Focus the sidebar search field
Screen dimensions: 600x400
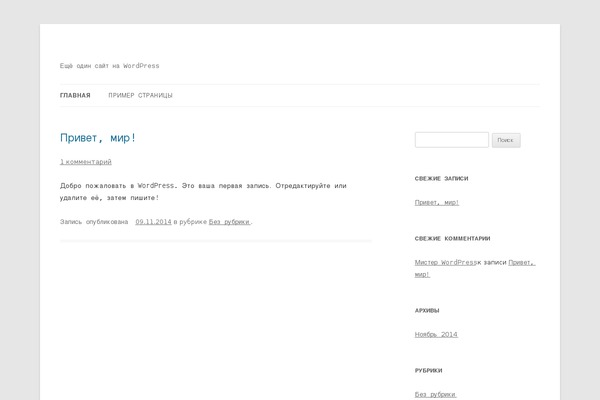coord(452,140)
